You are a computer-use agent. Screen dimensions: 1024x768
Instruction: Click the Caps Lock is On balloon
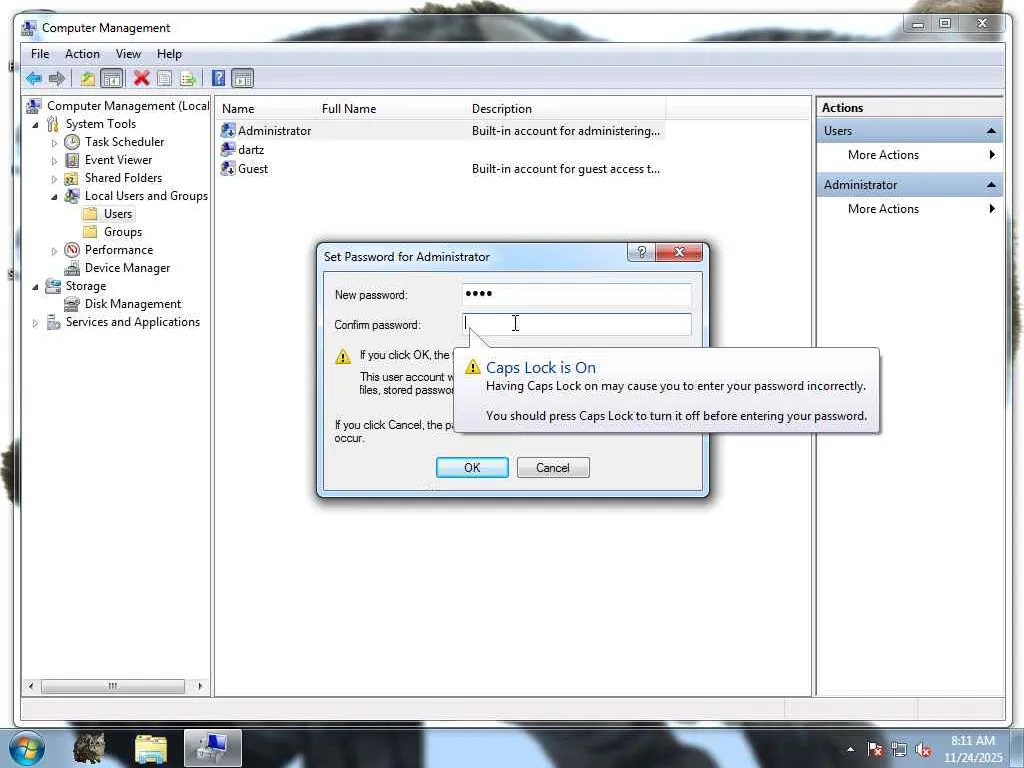point(666,391)
